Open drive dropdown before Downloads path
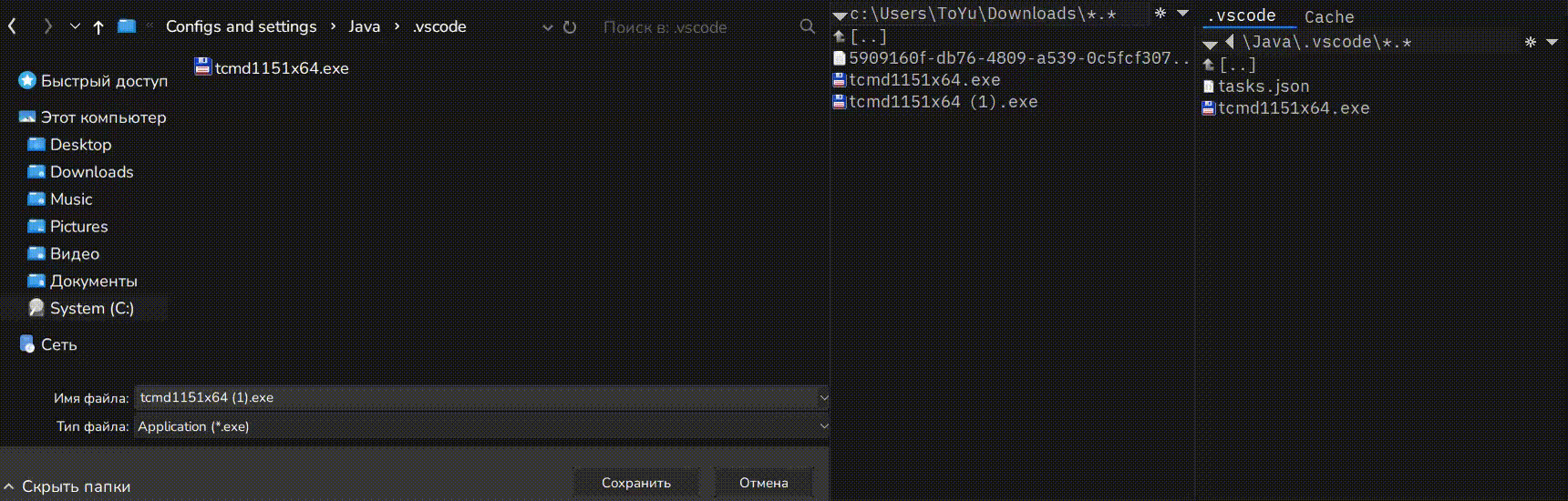Viewport: 1568px width, 501px height. (840, 15)
